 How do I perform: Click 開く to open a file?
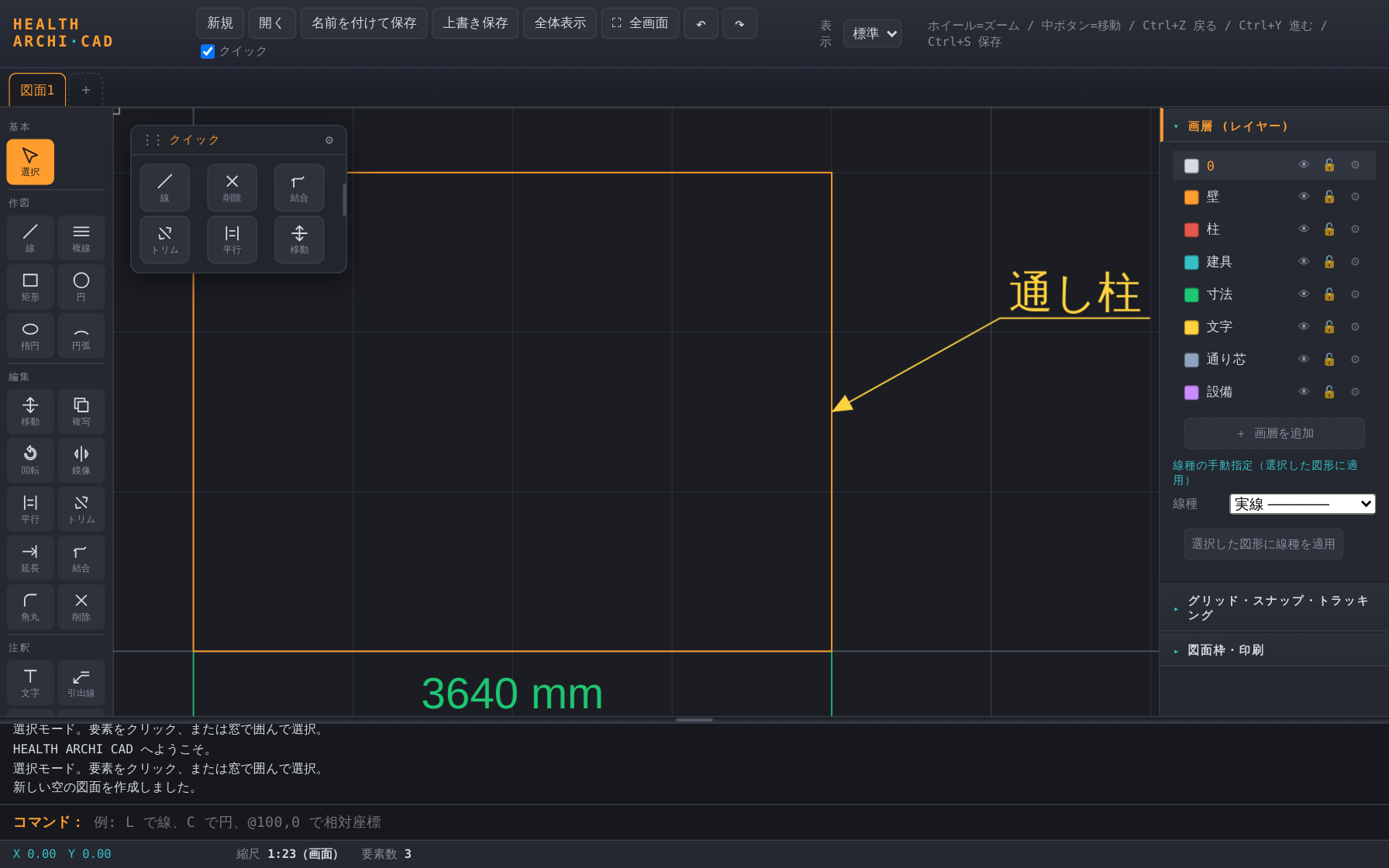(271, 23)
